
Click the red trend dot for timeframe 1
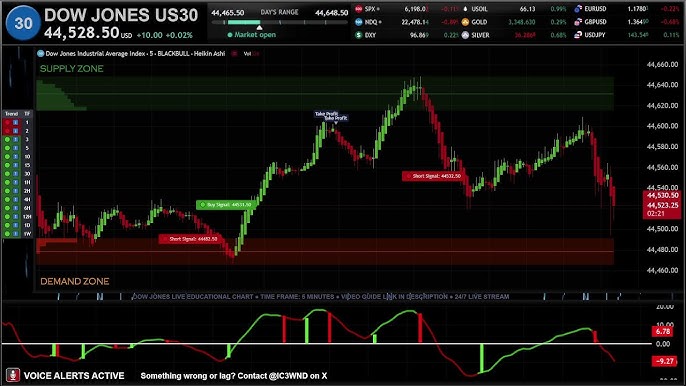[7, 123]
